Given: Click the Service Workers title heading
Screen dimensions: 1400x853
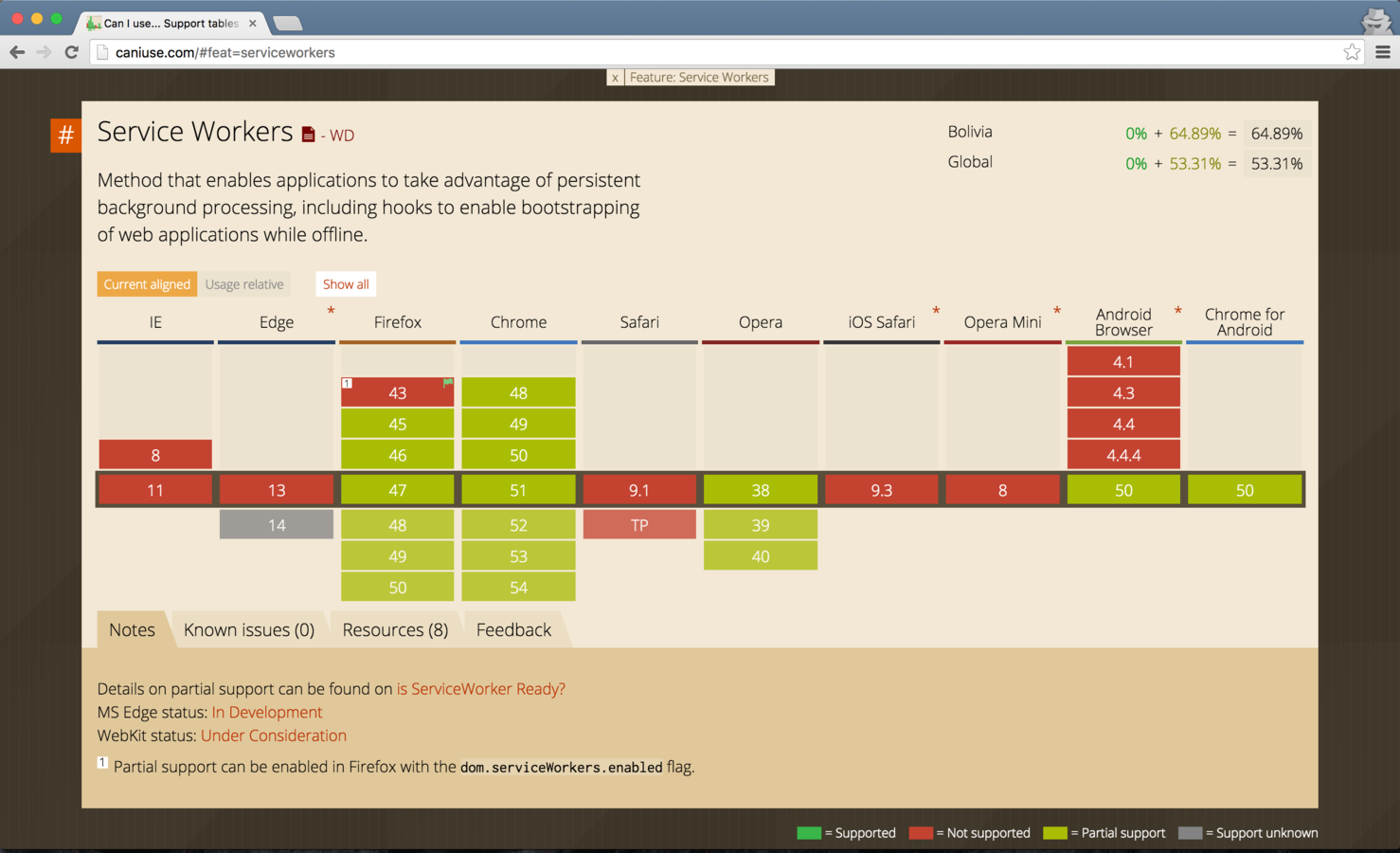Looking at the screenshot, I should click(195, 132).
